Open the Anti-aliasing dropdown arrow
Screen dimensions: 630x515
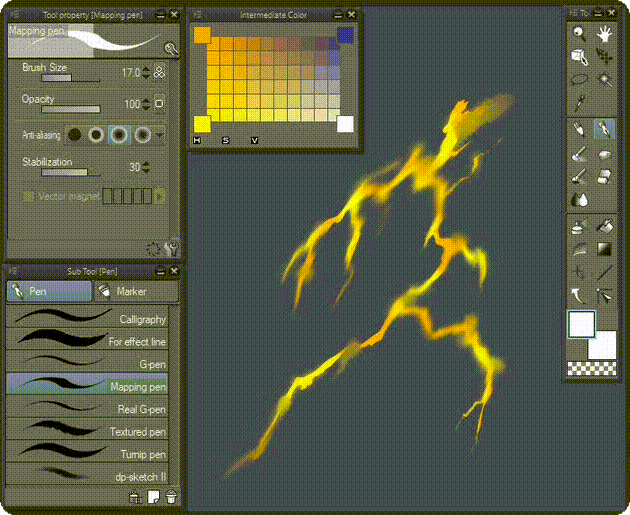pyautogui.click(x=160, y=135)
